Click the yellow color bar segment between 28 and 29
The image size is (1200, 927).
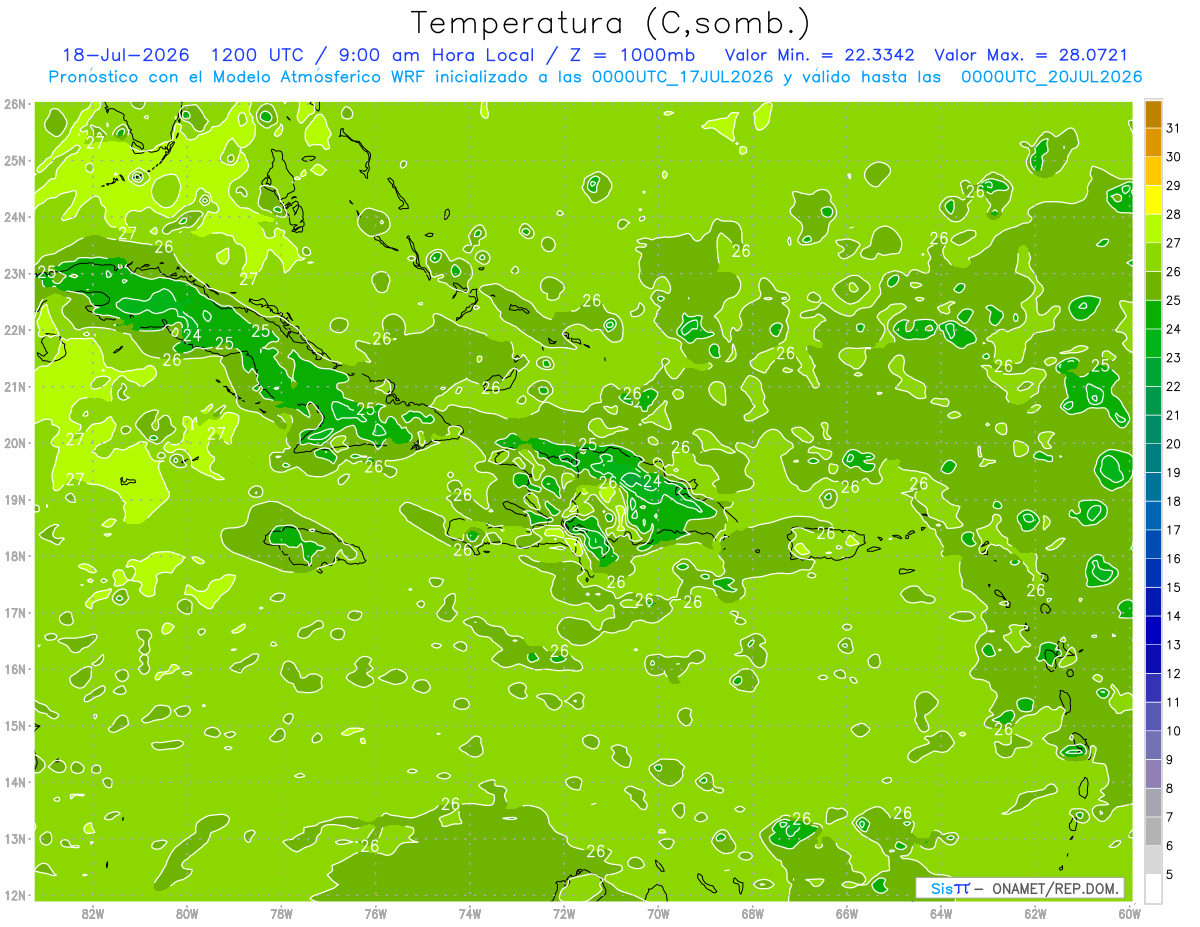tap(1153, 201)
